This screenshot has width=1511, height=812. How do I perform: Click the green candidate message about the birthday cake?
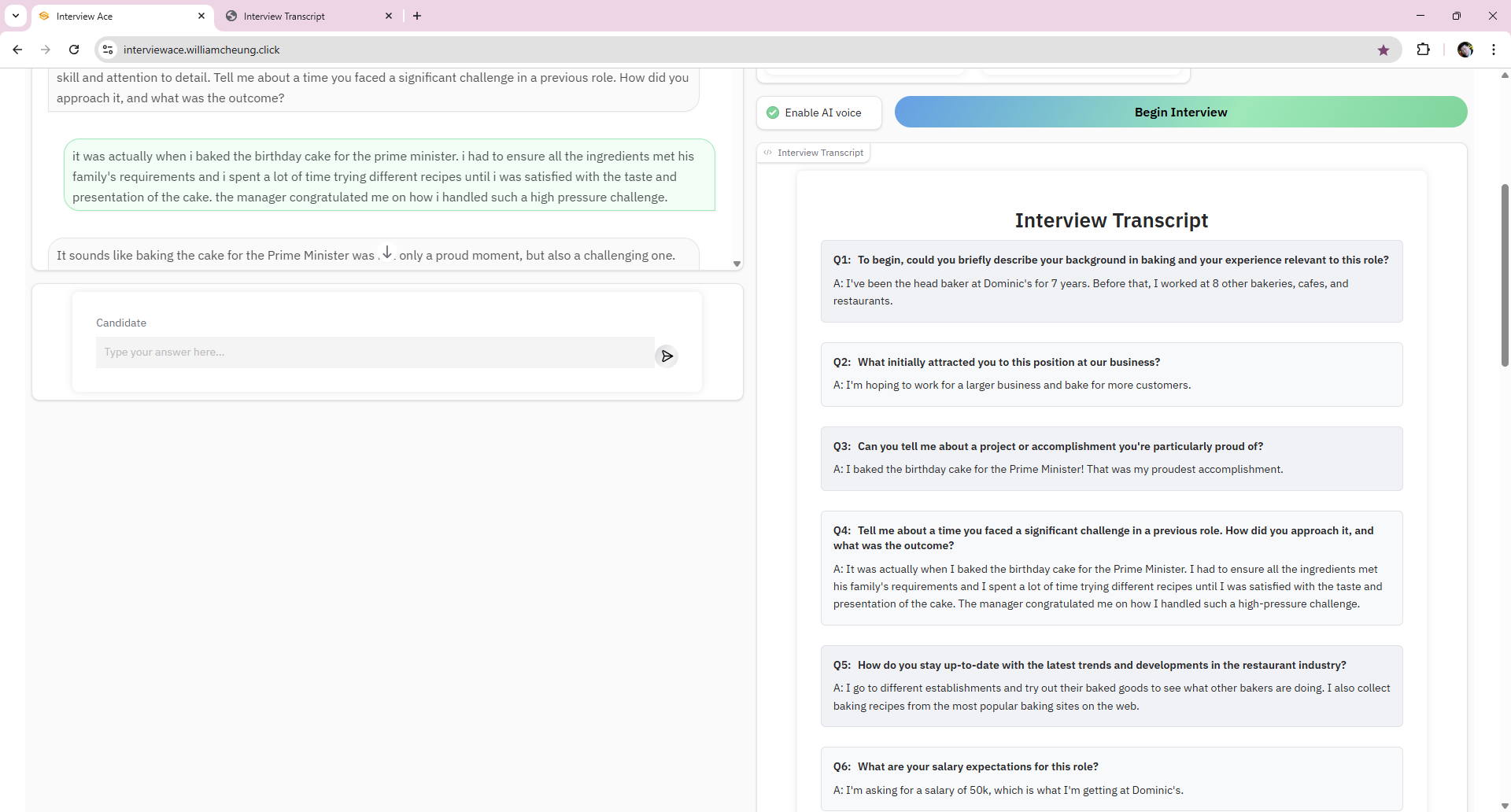pos(390,175)
